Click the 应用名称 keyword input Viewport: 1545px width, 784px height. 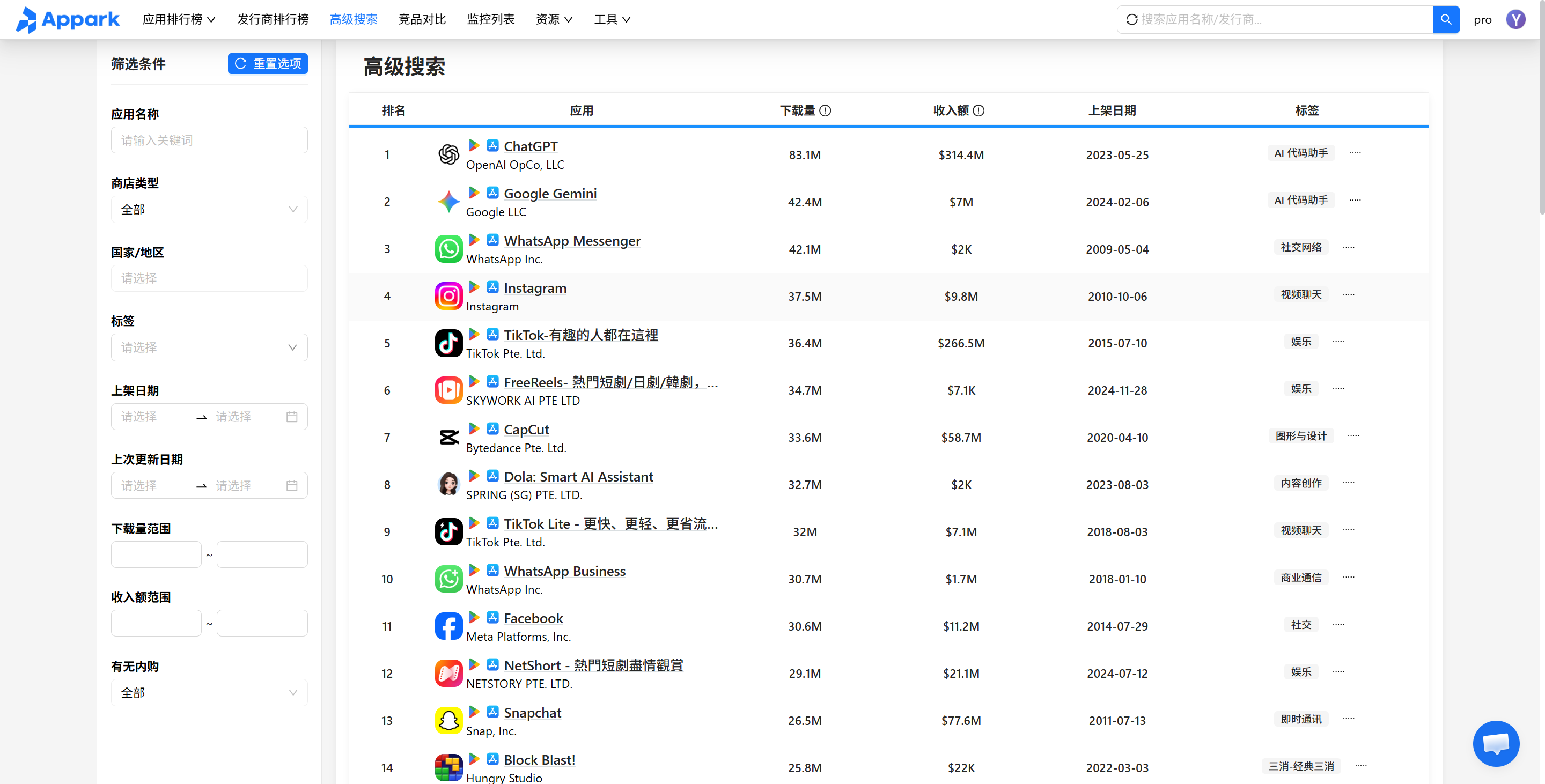(209, 140)
